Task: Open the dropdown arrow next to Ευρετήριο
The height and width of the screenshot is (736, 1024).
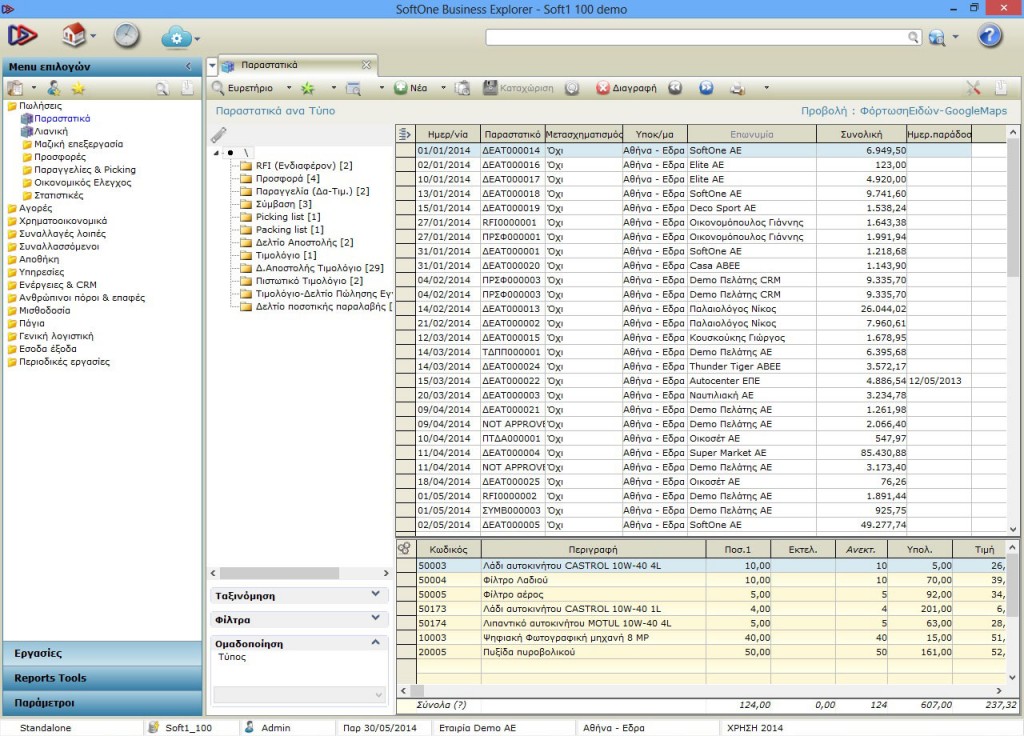Action: pyautogui.click(x=289, y=88)
